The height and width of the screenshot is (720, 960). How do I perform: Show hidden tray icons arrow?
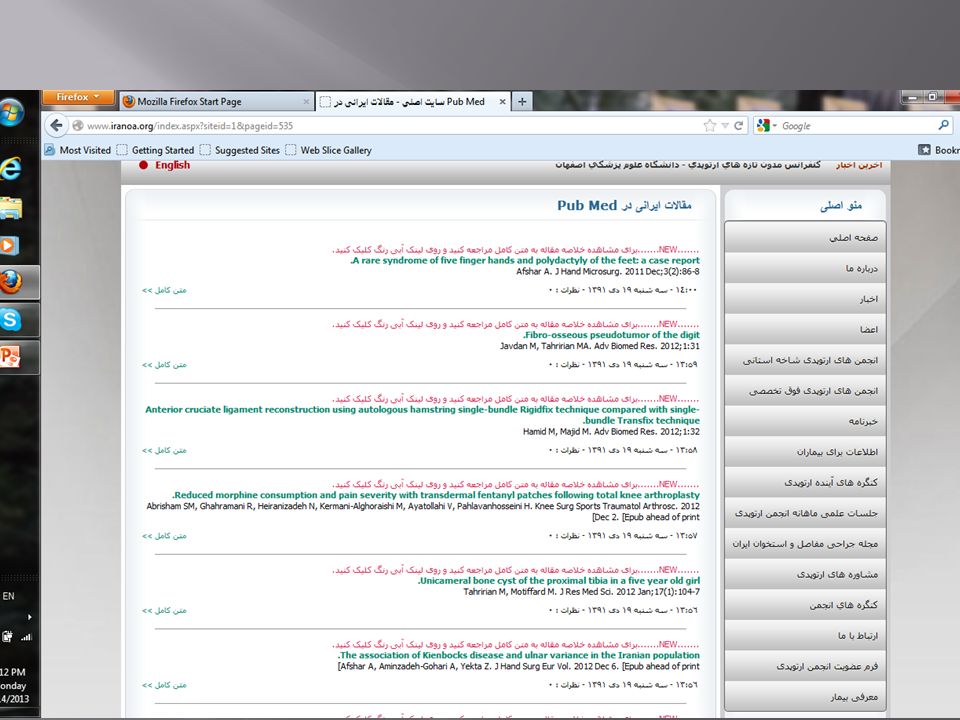[29, 617]
